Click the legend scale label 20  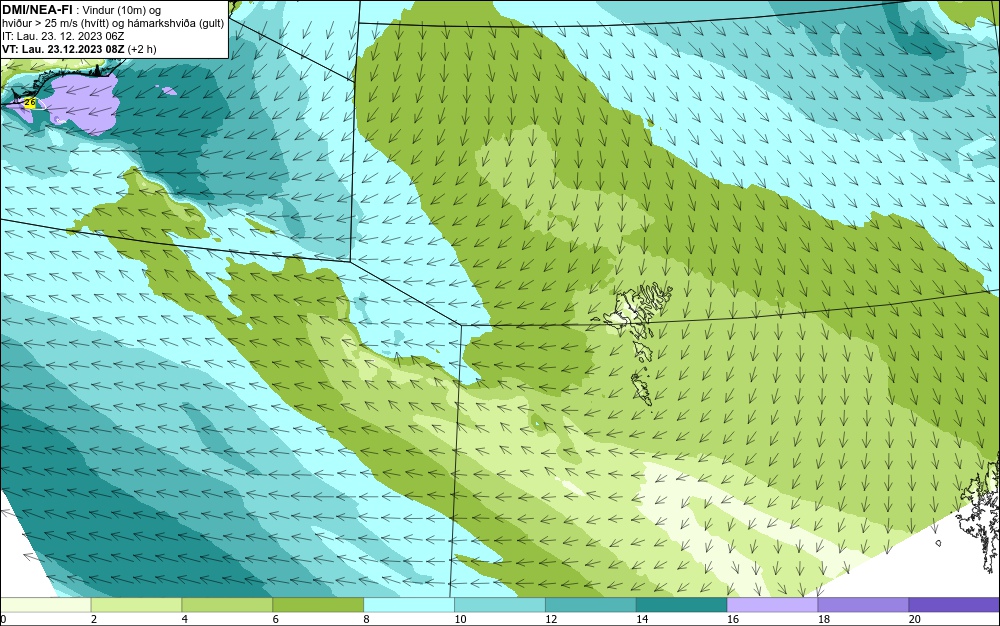pos(915,619)
